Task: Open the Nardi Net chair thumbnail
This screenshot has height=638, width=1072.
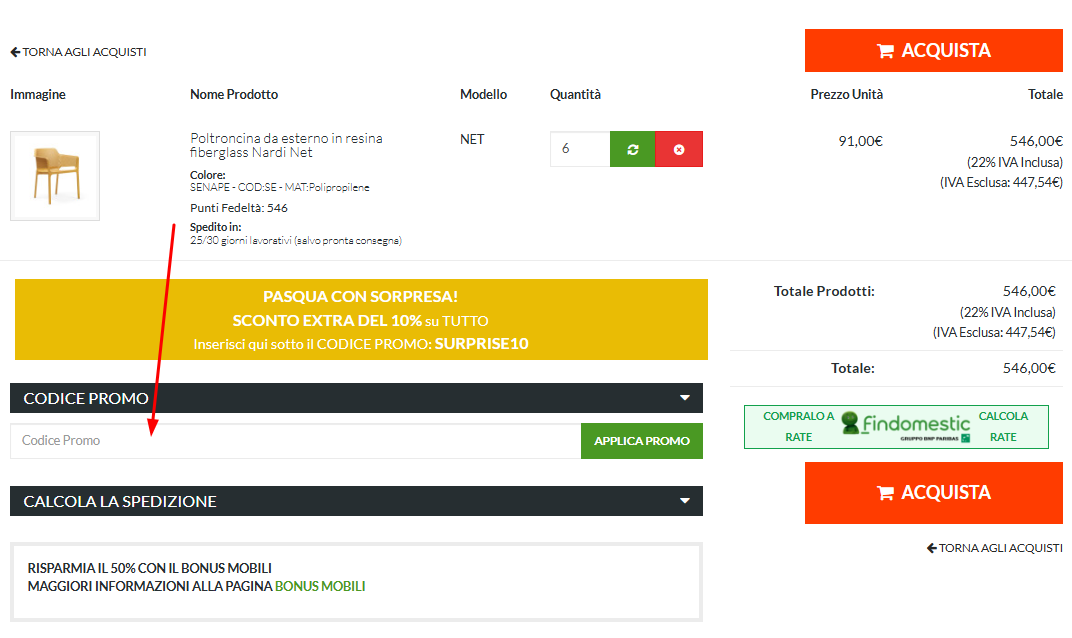Action: (x=55, y=176)
